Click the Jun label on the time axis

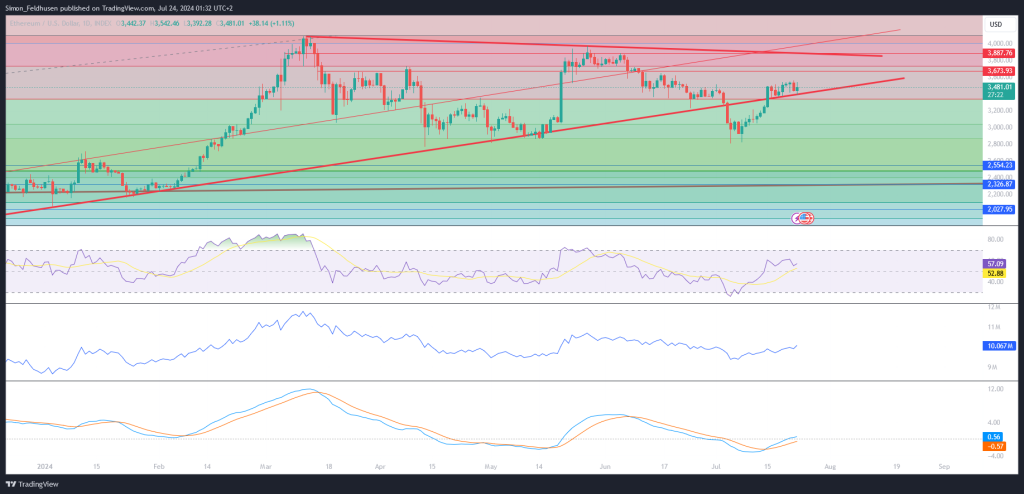(605, 467)
